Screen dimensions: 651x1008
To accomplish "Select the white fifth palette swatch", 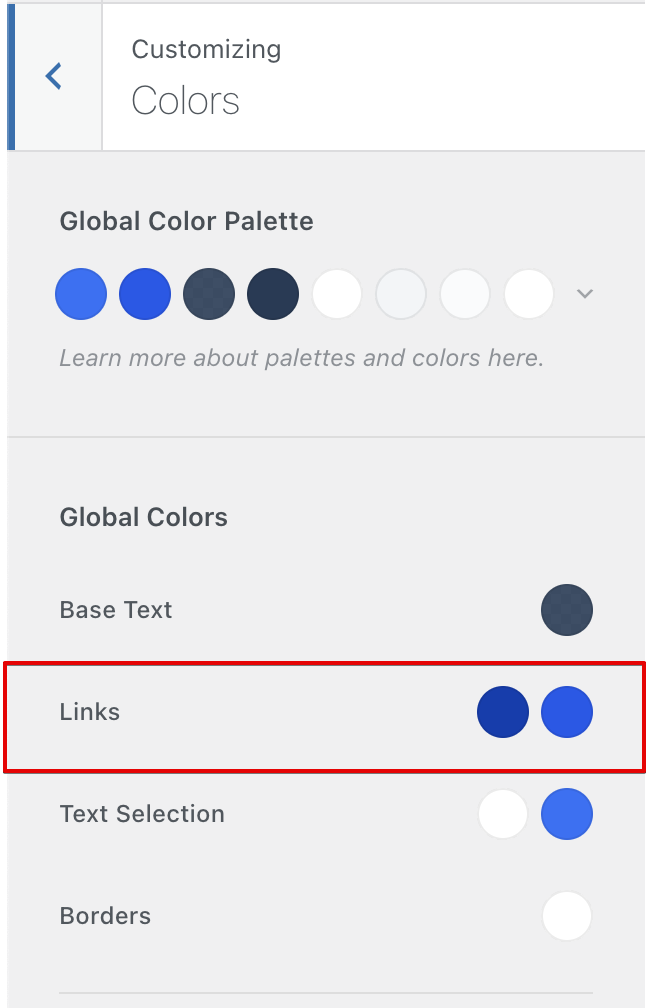I will [x=337, y=293].
